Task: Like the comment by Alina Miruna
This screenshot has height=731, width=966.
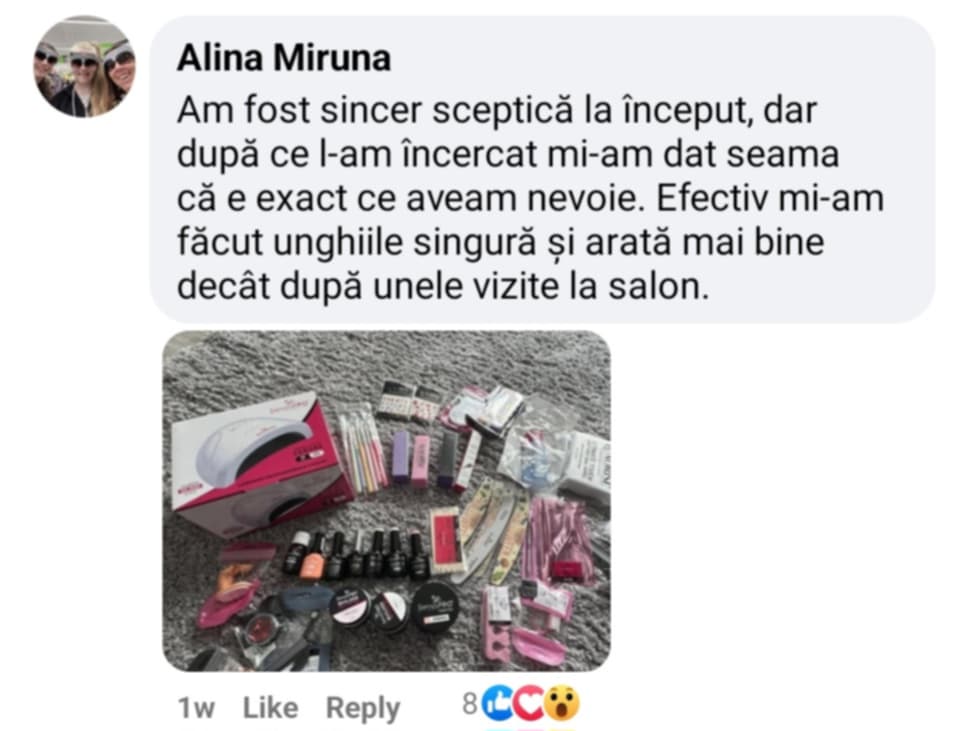Action: pyautogui.click(x=270, y=708)
